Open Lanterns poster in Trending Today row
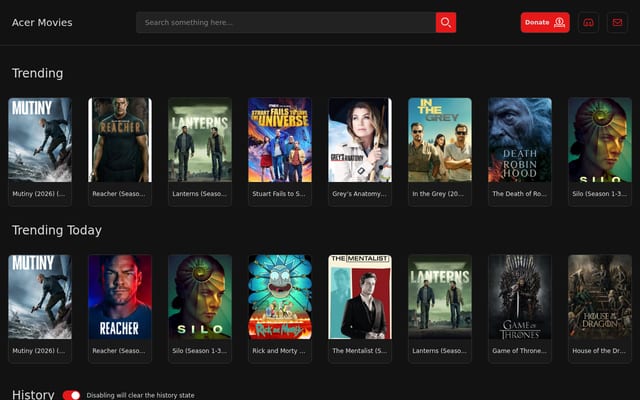640x400 pixels. pyautogui.click(x=440, y=297)
